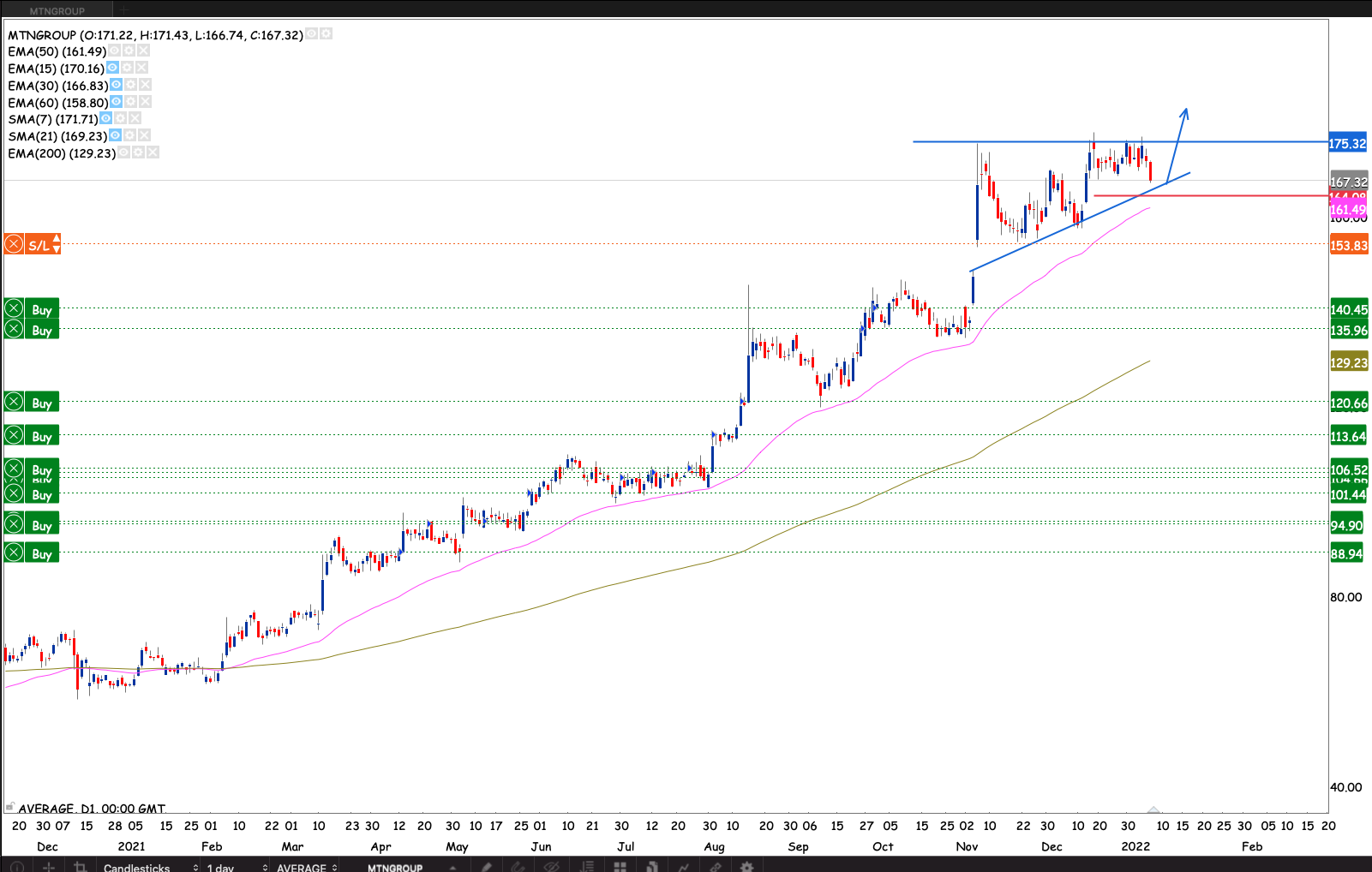Screen dimensions: 1372x872
Task: Click the crosshair tool in the bottom toolbar
Action: coord(49,867)
